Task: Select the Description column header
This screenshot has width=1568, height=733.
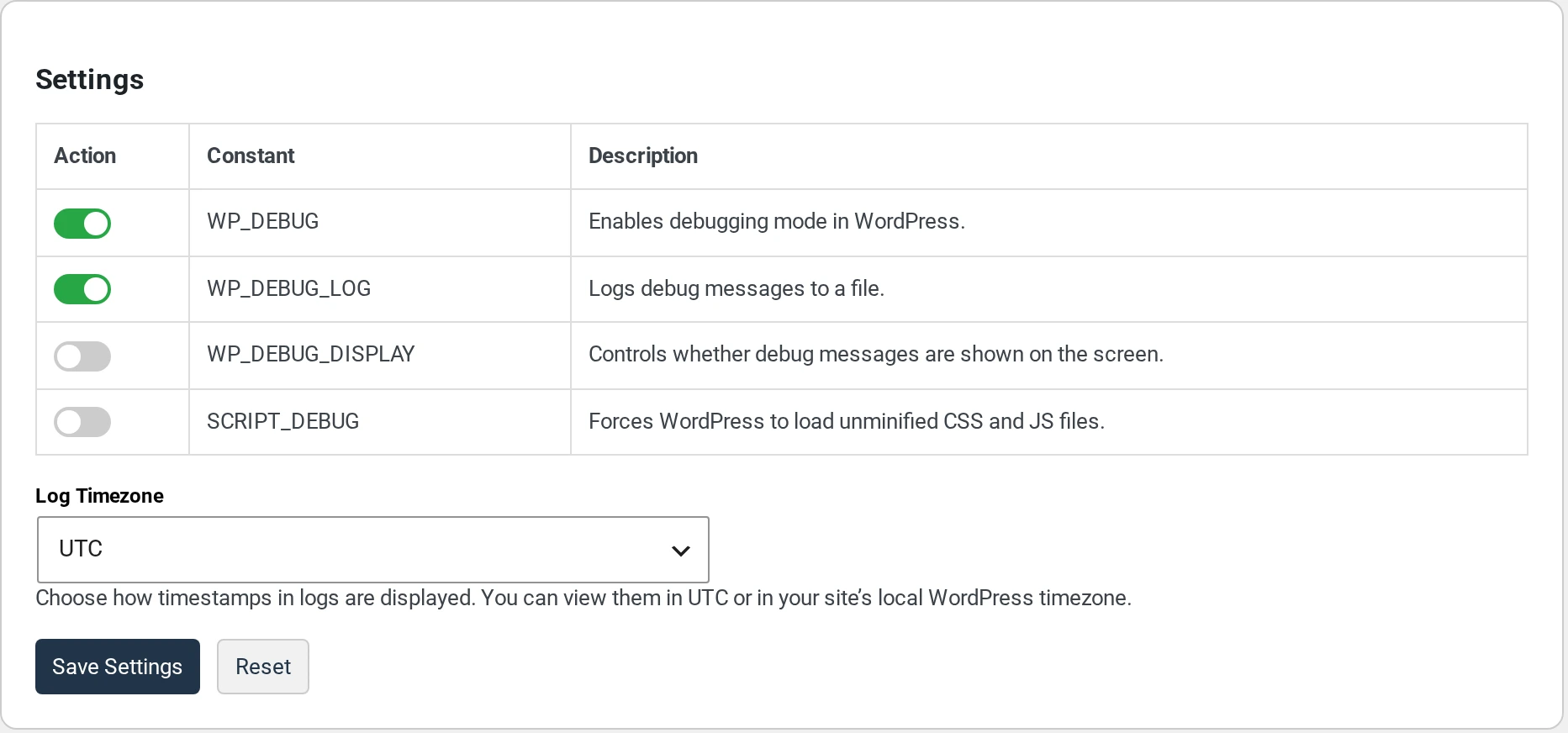Action: [643, 156]
